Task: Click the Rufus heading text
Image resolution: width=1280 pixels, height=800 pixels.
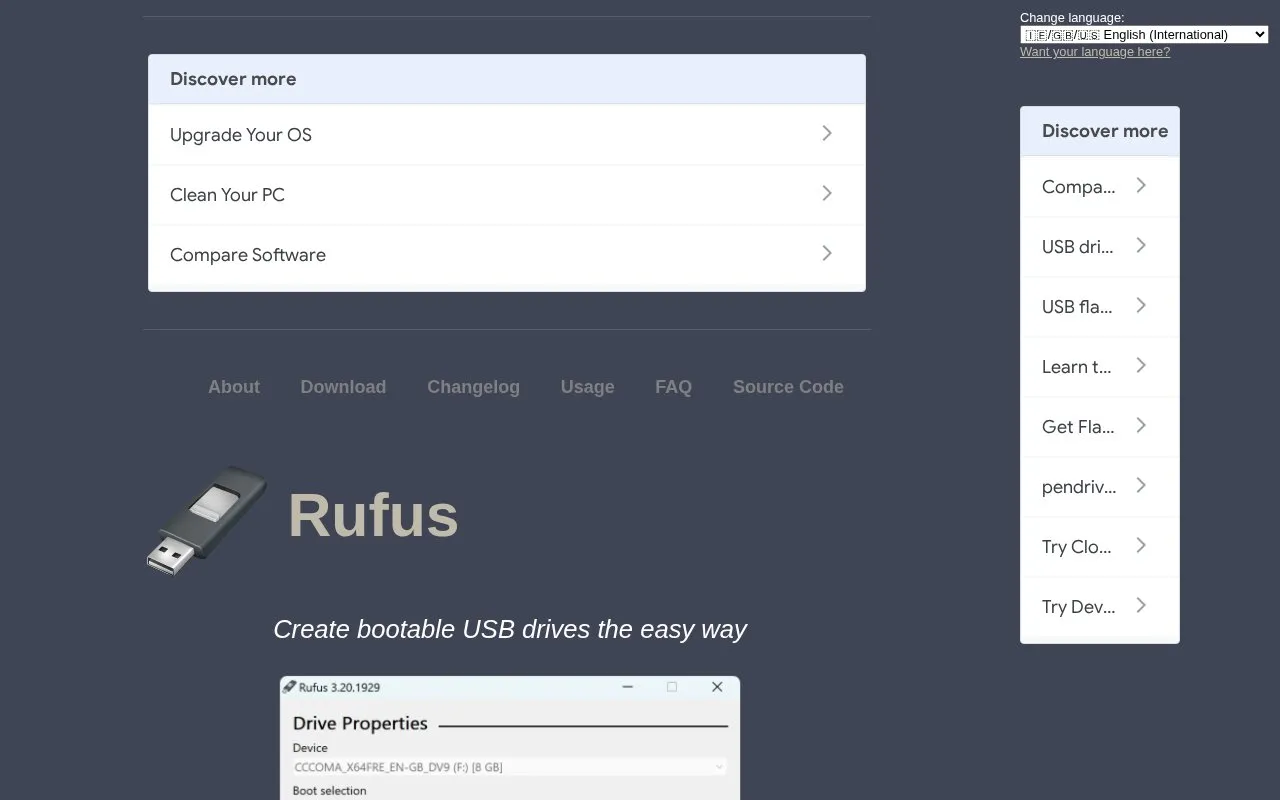Action: 373,515
